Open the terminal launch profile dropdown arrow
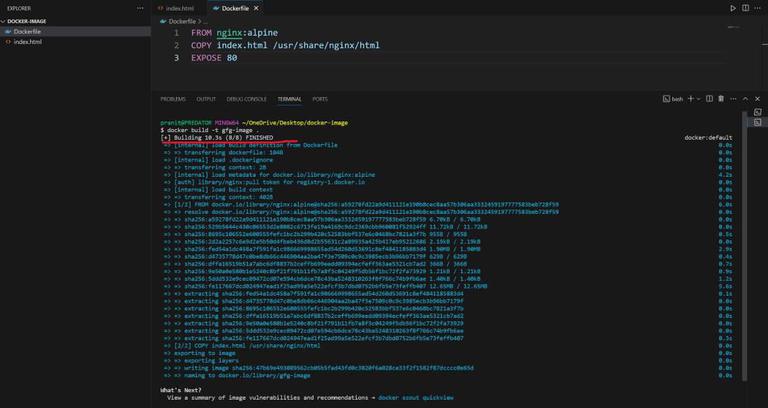Screen dimensions: 768x408 pyautogui.click(x=698, y=99)
